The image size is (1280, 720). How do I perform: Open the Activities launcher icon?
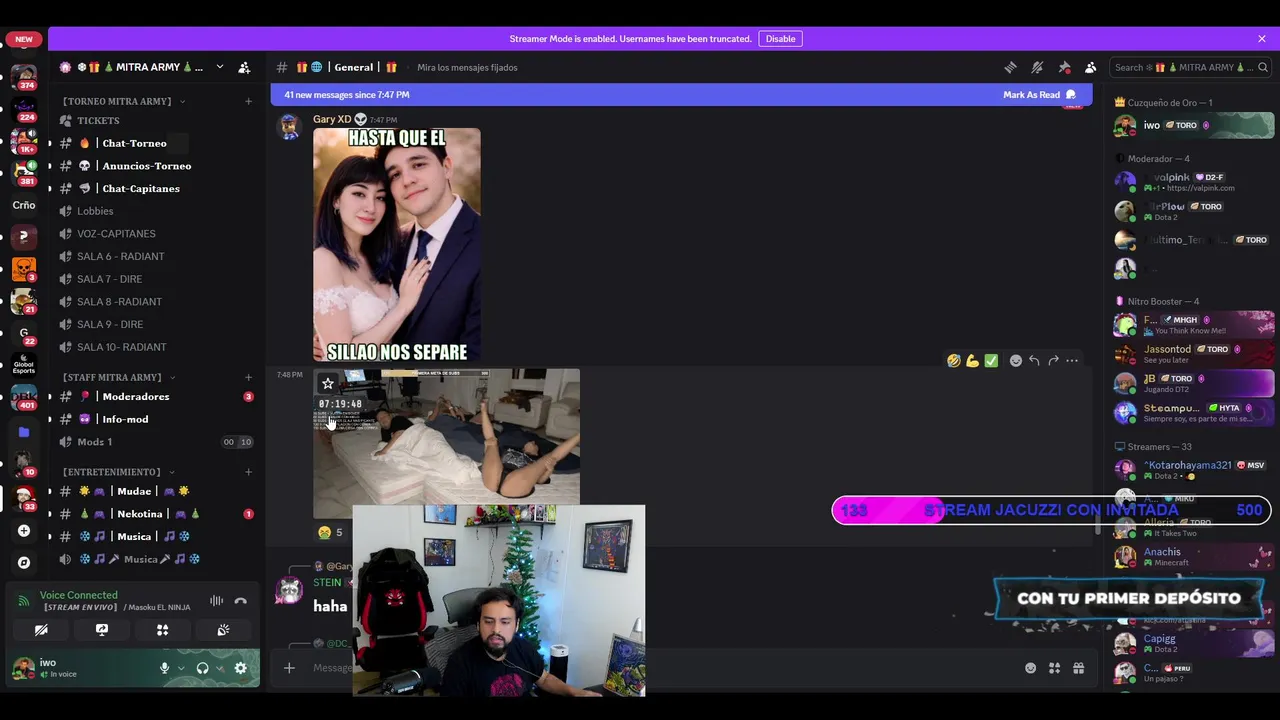point(162,630)
